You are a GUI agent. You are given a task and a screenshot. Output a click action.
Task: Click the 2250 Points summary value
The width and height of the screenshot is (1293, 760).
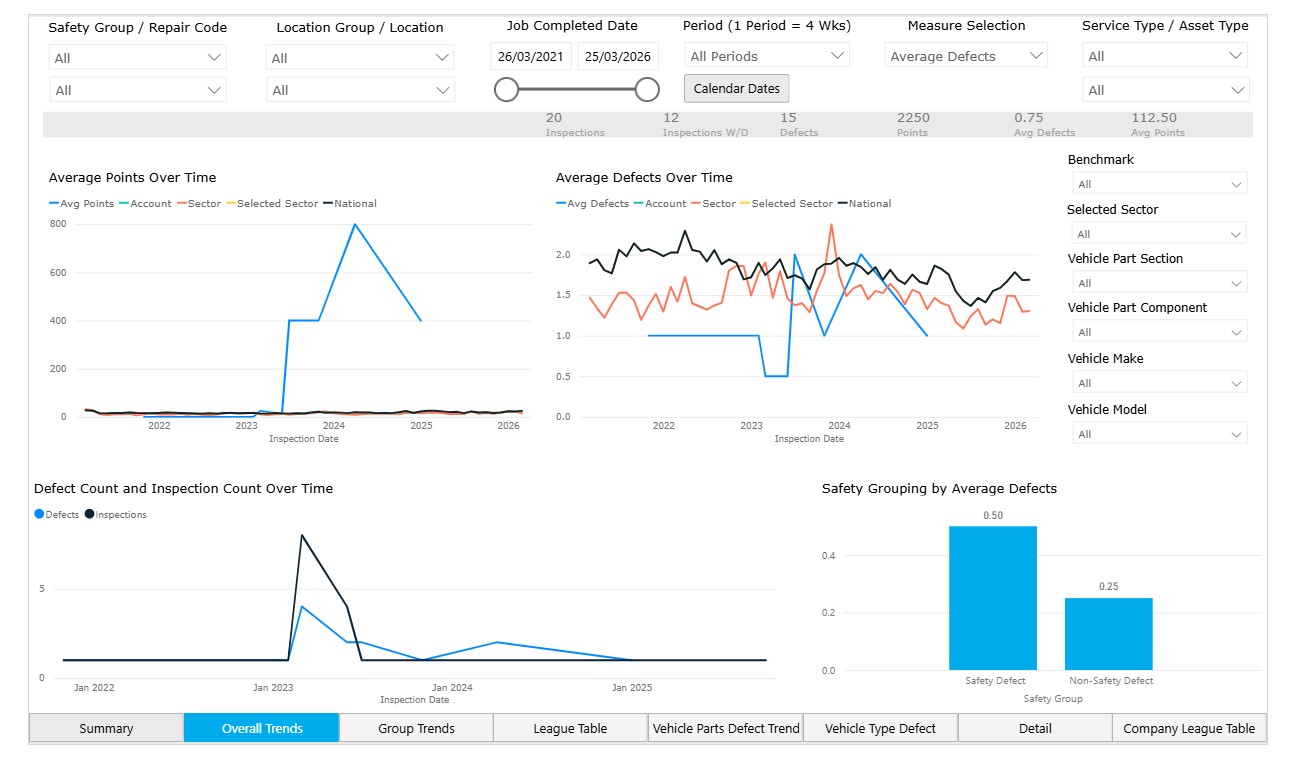(913, 124)
